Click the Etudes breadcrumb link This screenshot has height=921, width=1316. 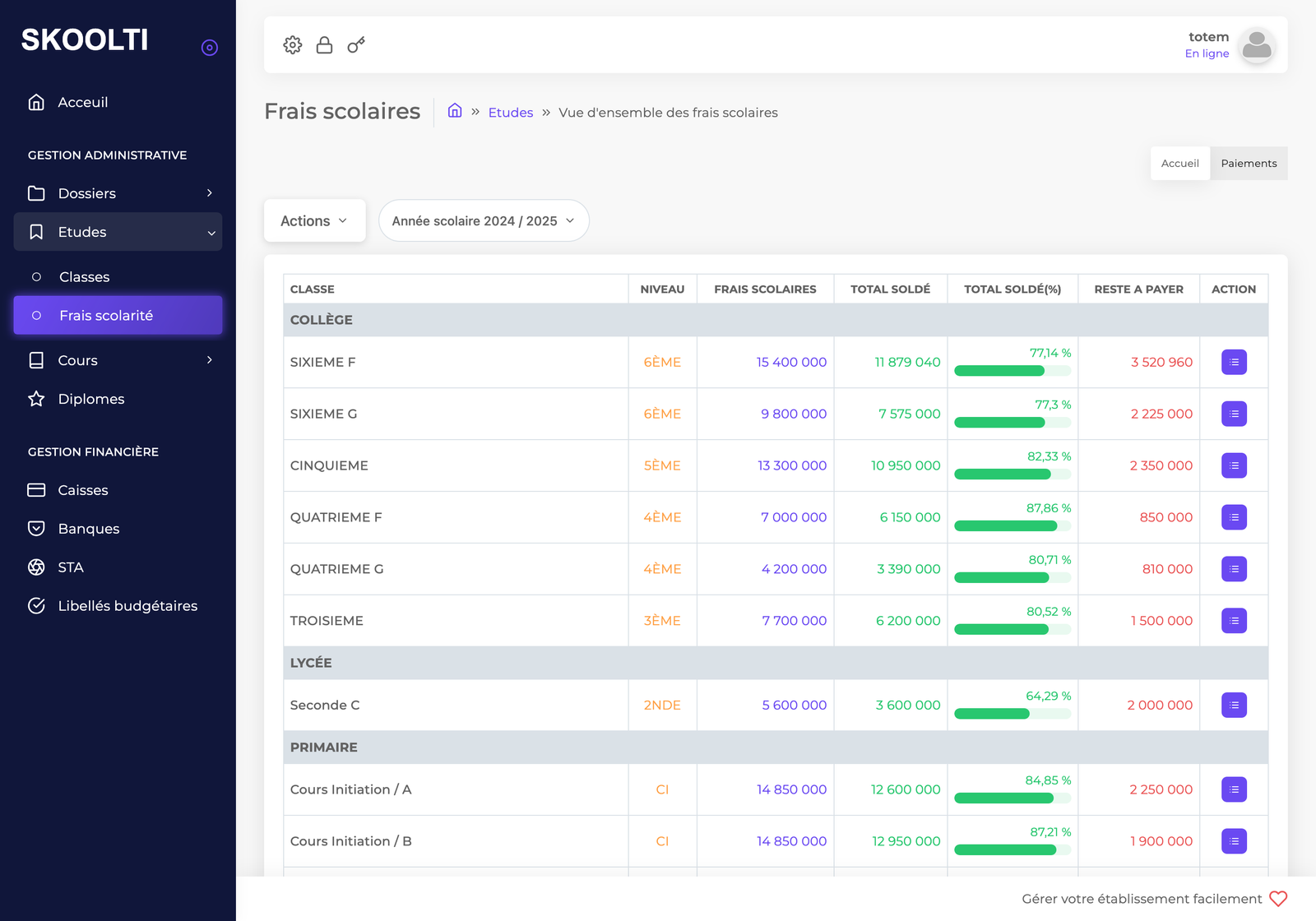[x=510, y=113]
